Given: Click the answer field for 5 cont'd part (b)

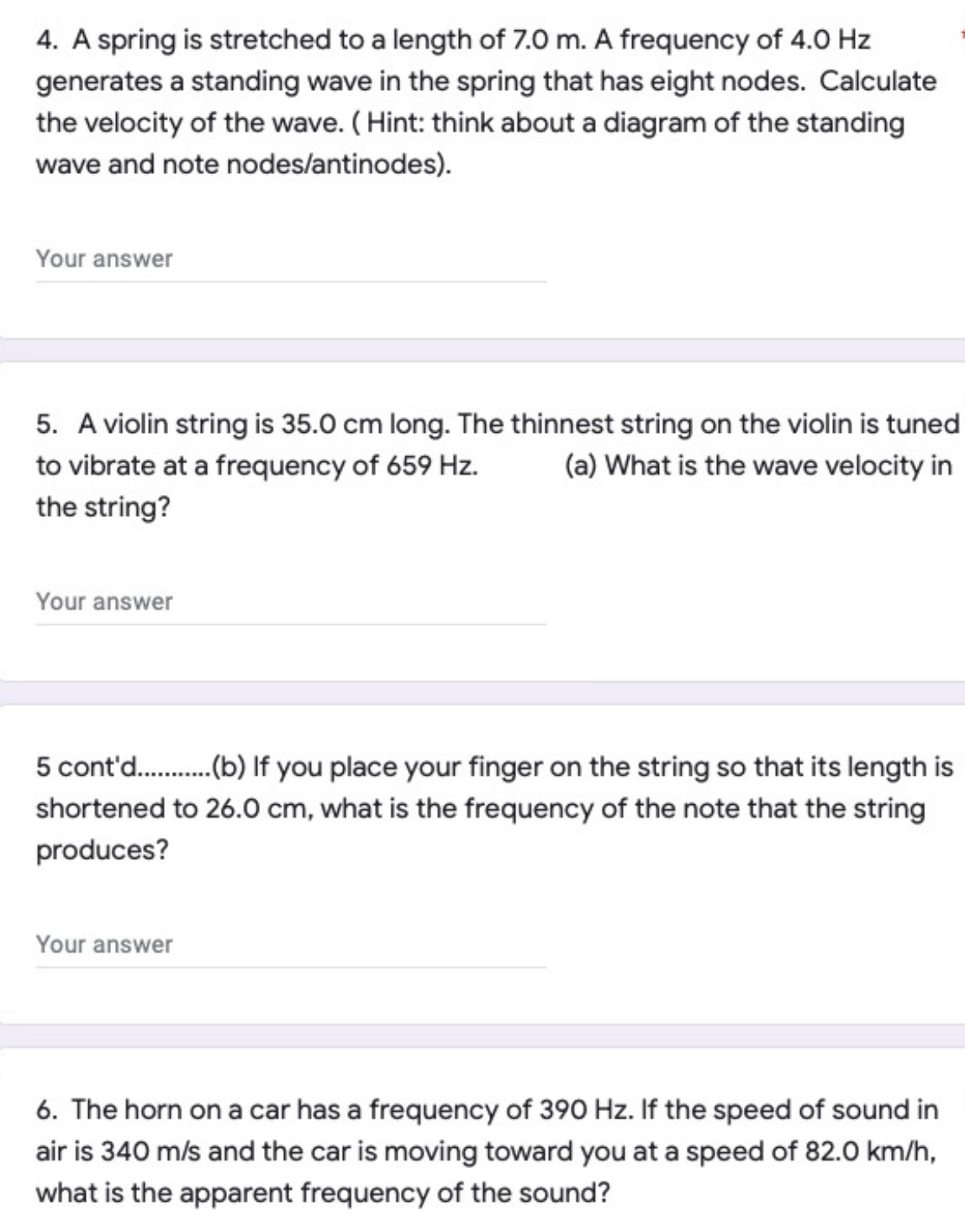Looking at the screenshot, I should coord(291,945).
